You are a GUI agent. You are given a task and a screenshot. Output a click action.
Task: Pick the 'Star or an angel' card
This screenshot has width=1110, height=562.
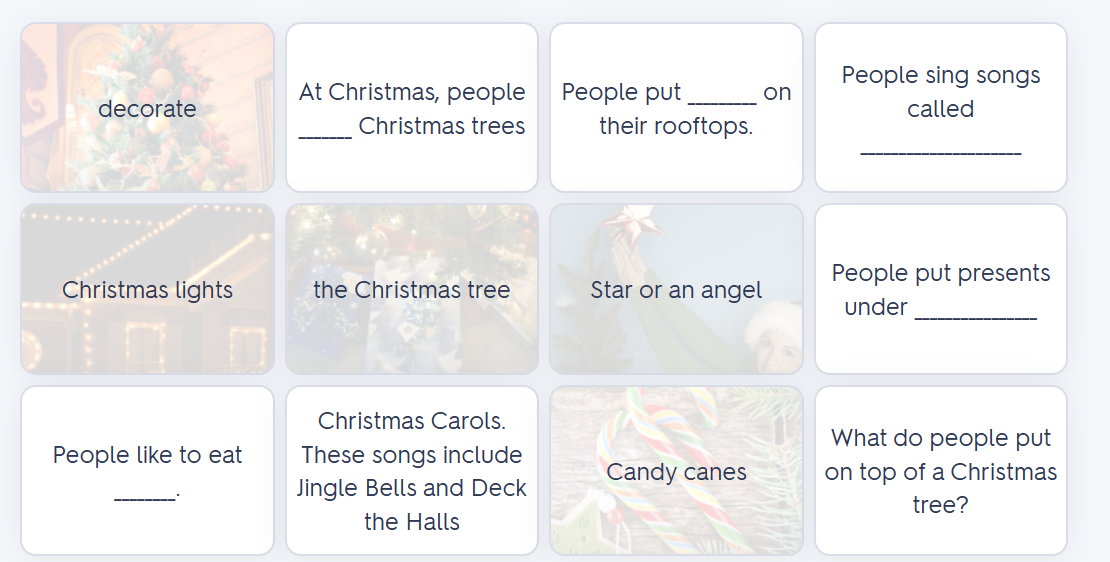pos(676,289)
